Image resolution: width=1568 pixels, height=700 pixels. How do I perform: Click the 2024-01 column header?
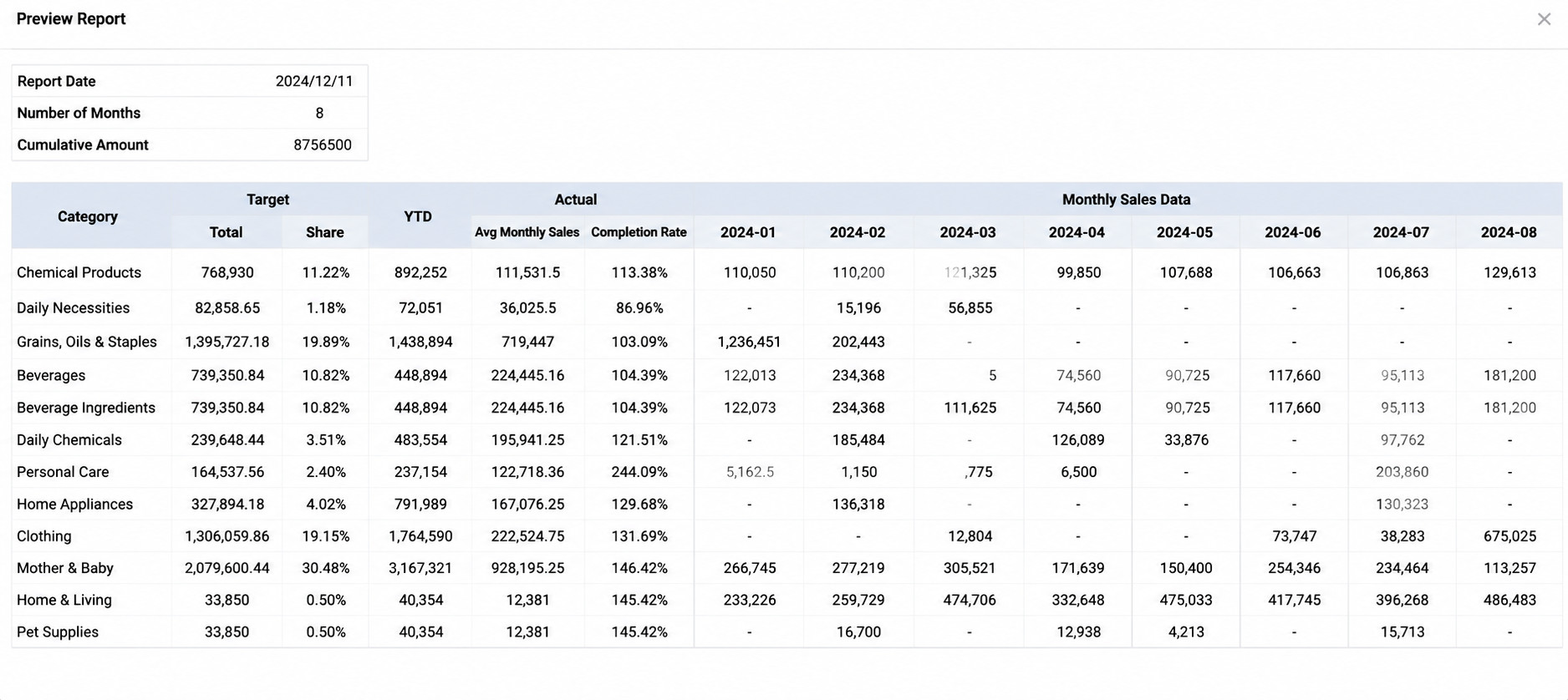[x=748, y=232]
